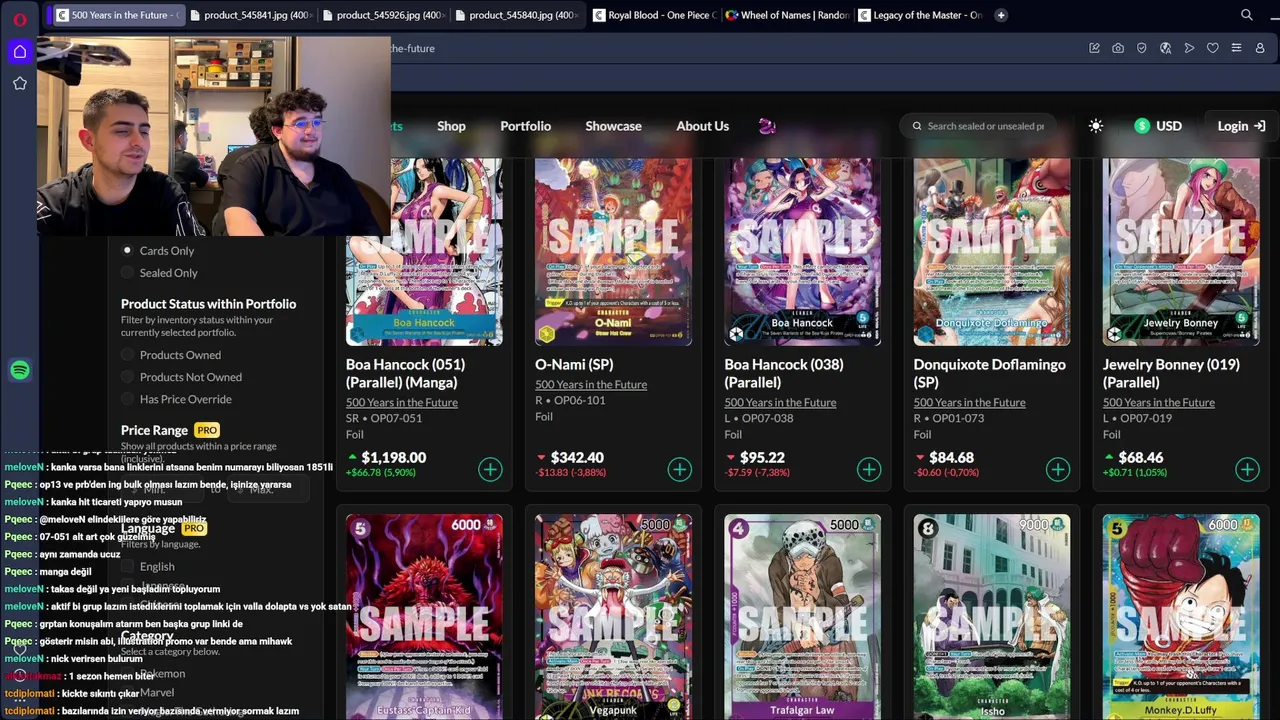Open Boa Hancock (051) (Parallel) (Manga) title
Viewport: 1280px width, 720px height.
405,373
